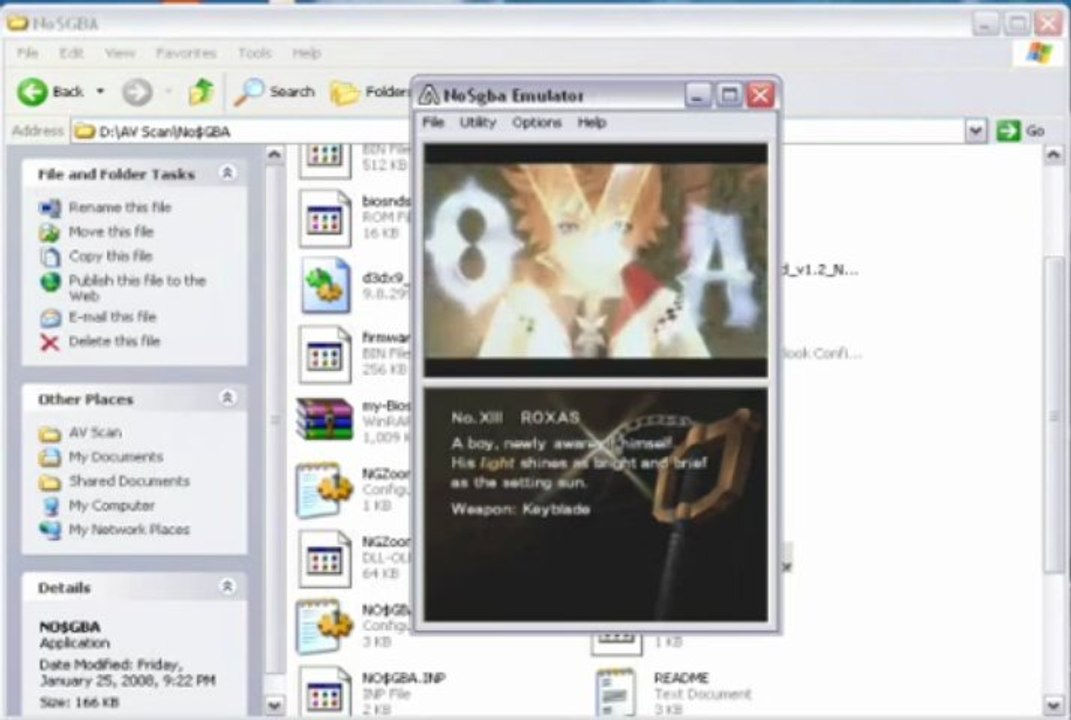Click the My Computer icon in Other Places
The height and width of the screenshot is (720, 1071).
(50, 506)
